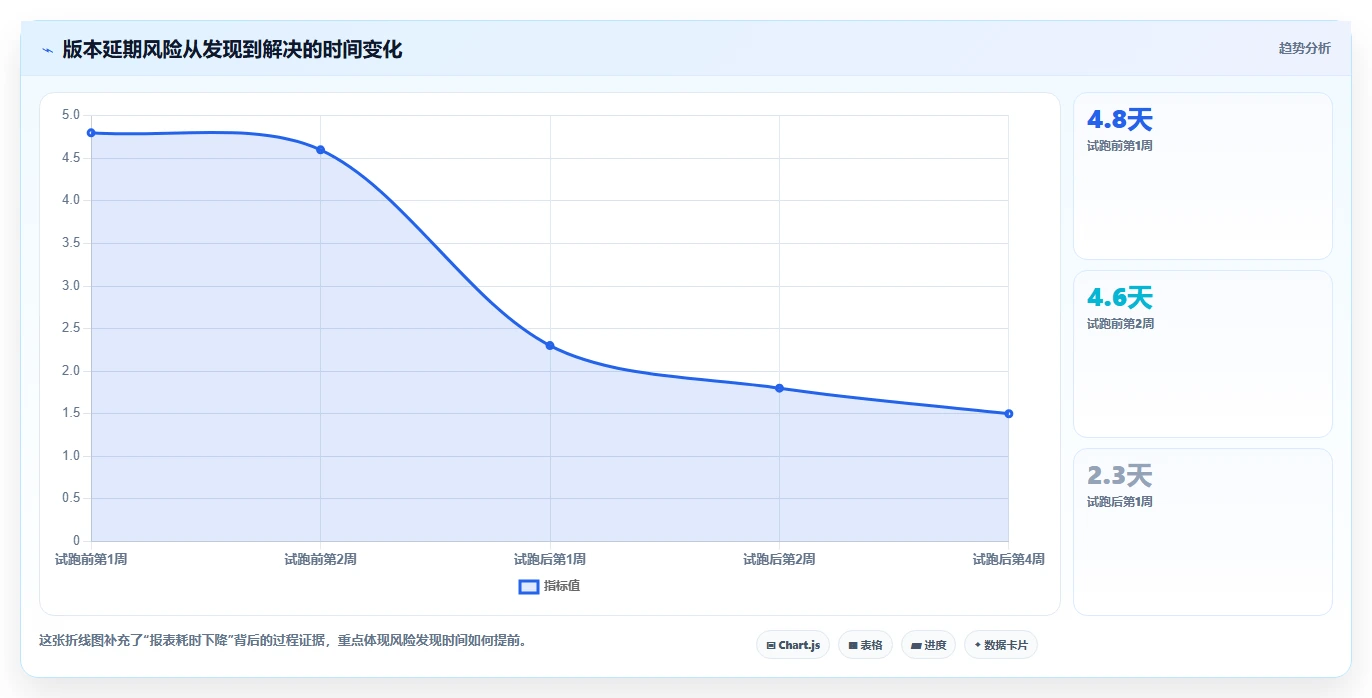Click the caption text below the chart
Viewport: 1372px width, 698px height.
tap(283, 641)
